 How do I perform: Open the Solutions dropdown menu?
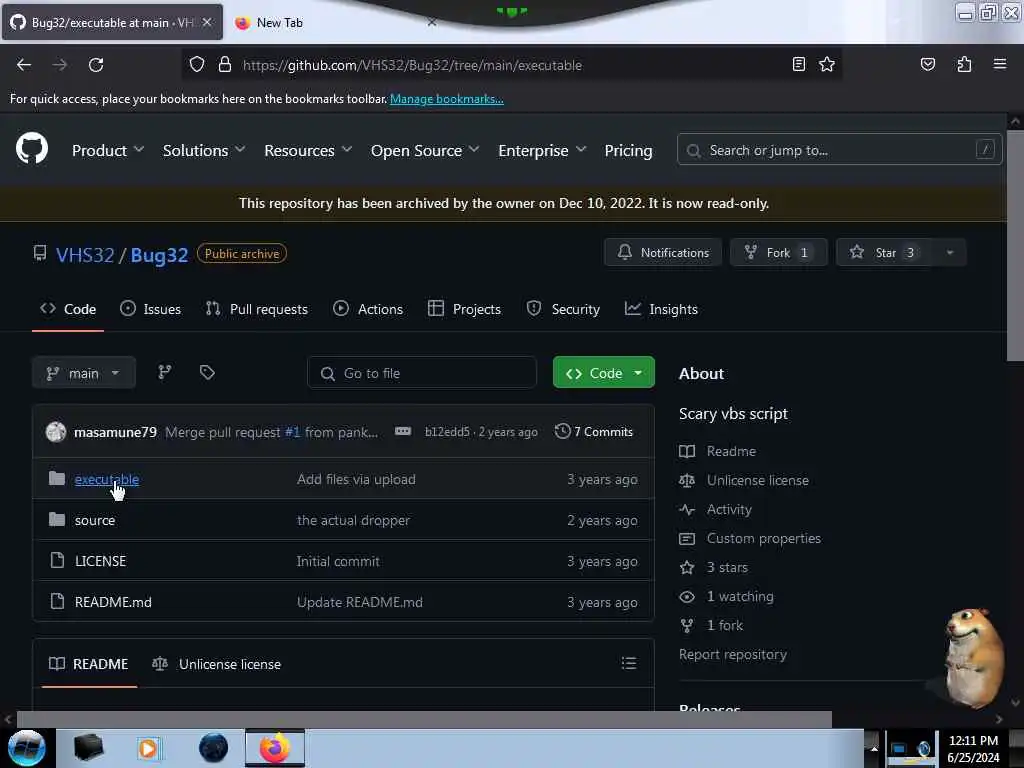point(204,150)
